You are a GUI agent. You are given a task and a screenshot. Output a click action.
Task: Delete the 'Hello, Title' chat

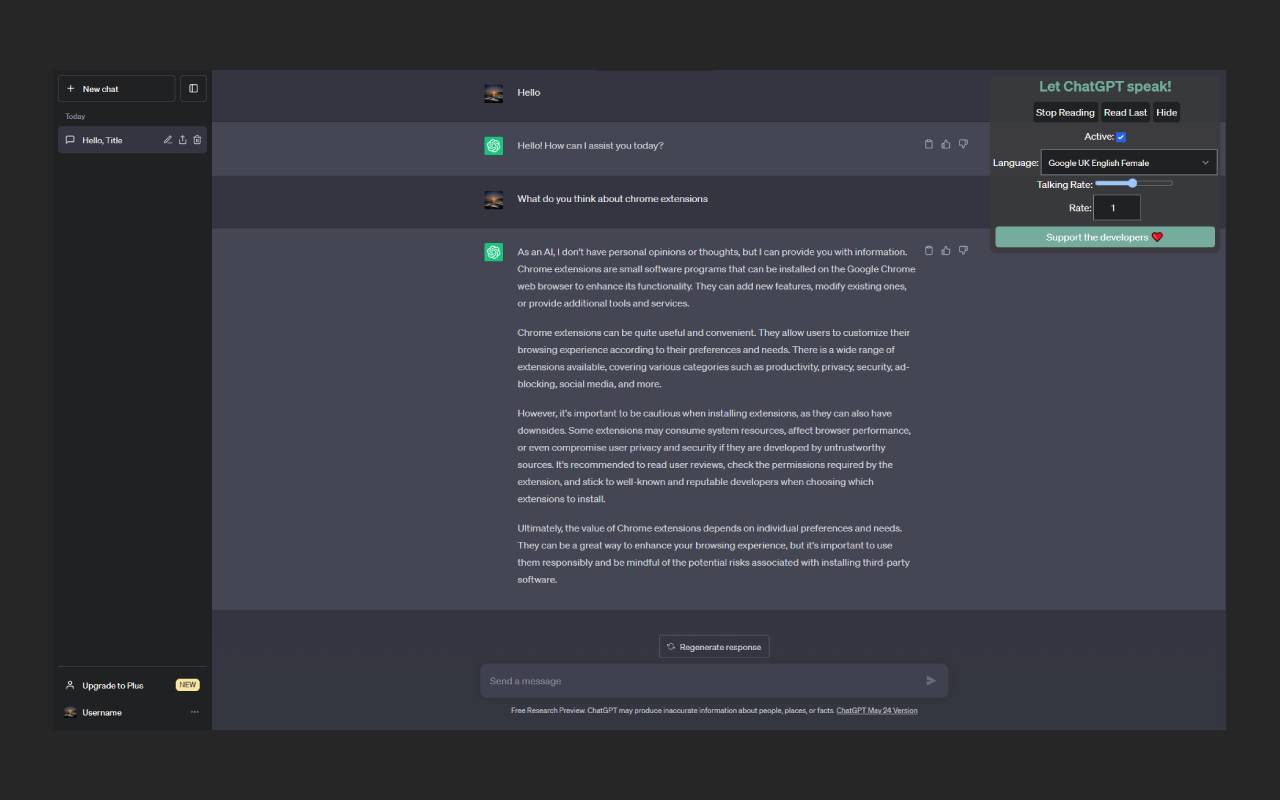[x=197, y=140]
